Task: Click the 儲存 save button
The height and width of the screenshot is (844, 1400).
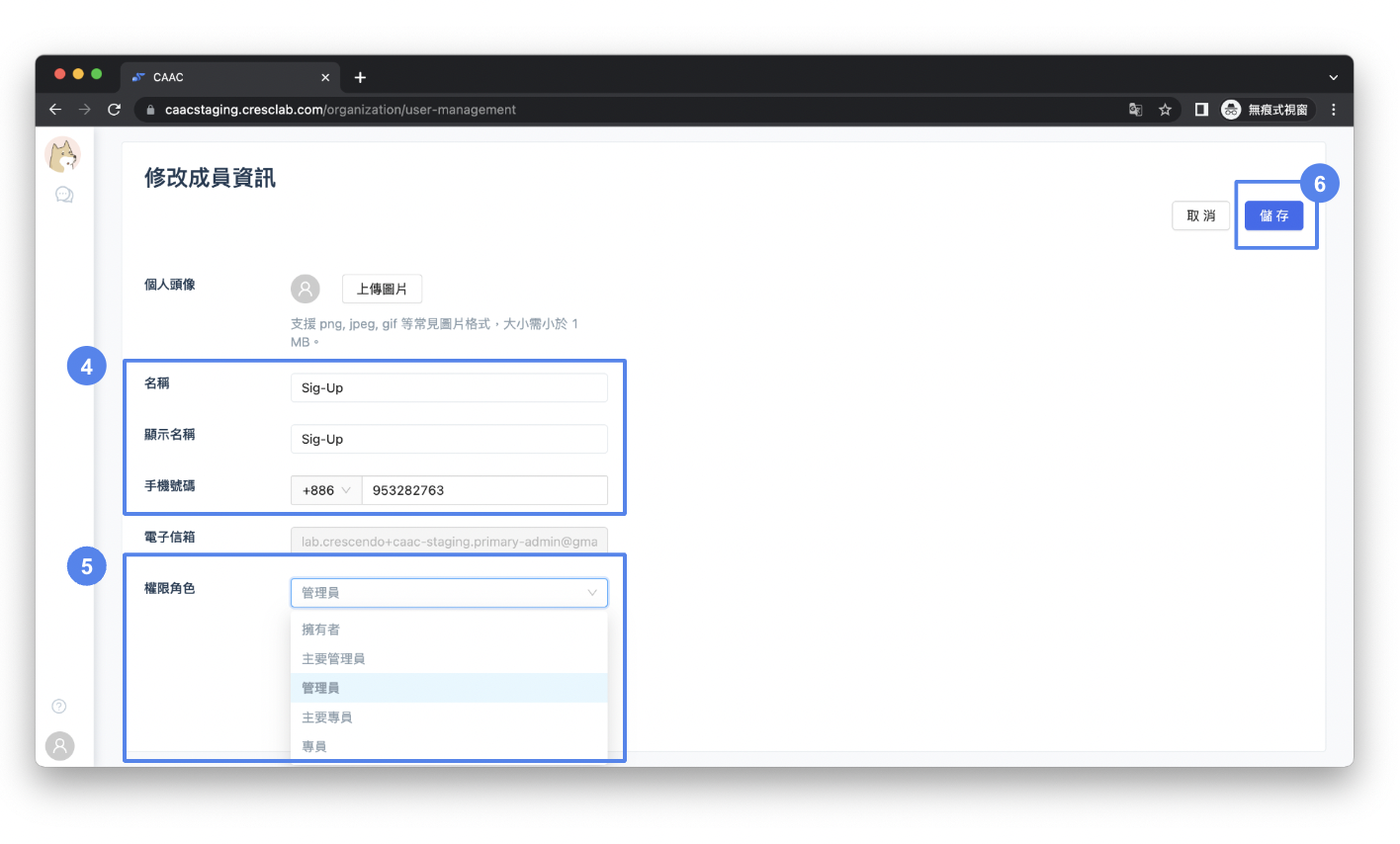Action: (1273, 215)
